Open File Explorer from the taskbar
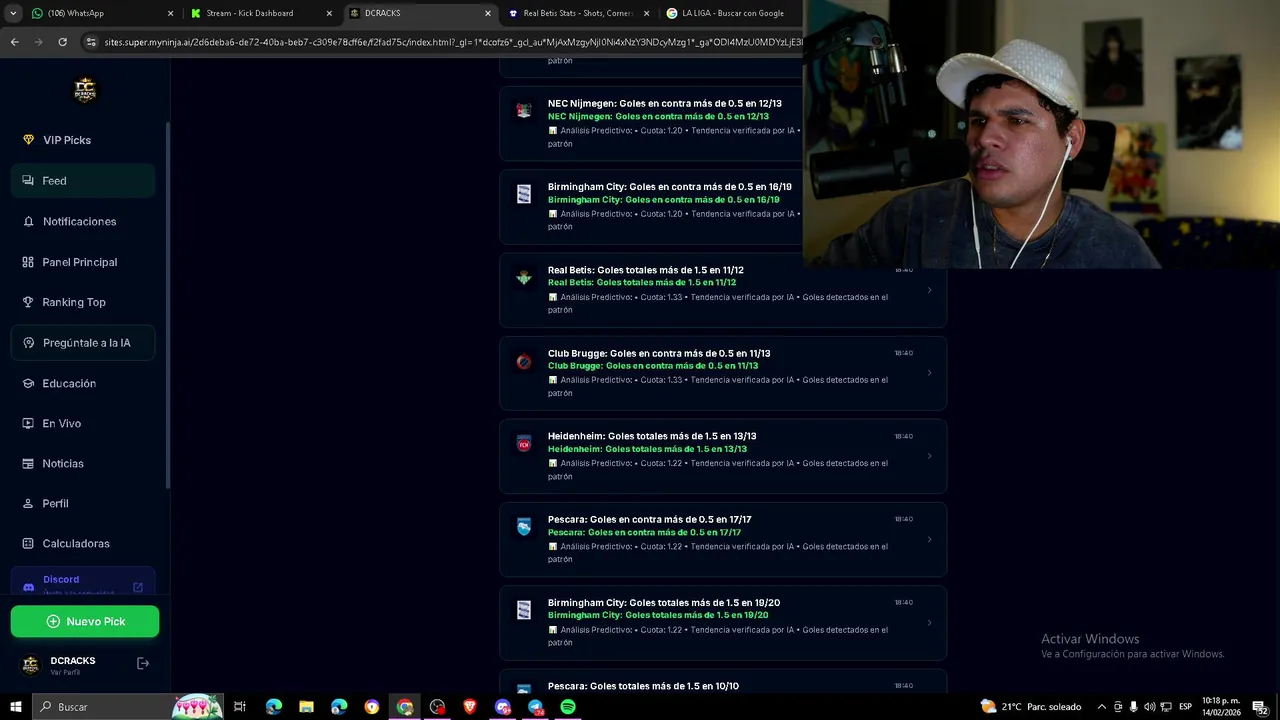Viewport: 1280px width, 720px height. (x=306, y=707)
